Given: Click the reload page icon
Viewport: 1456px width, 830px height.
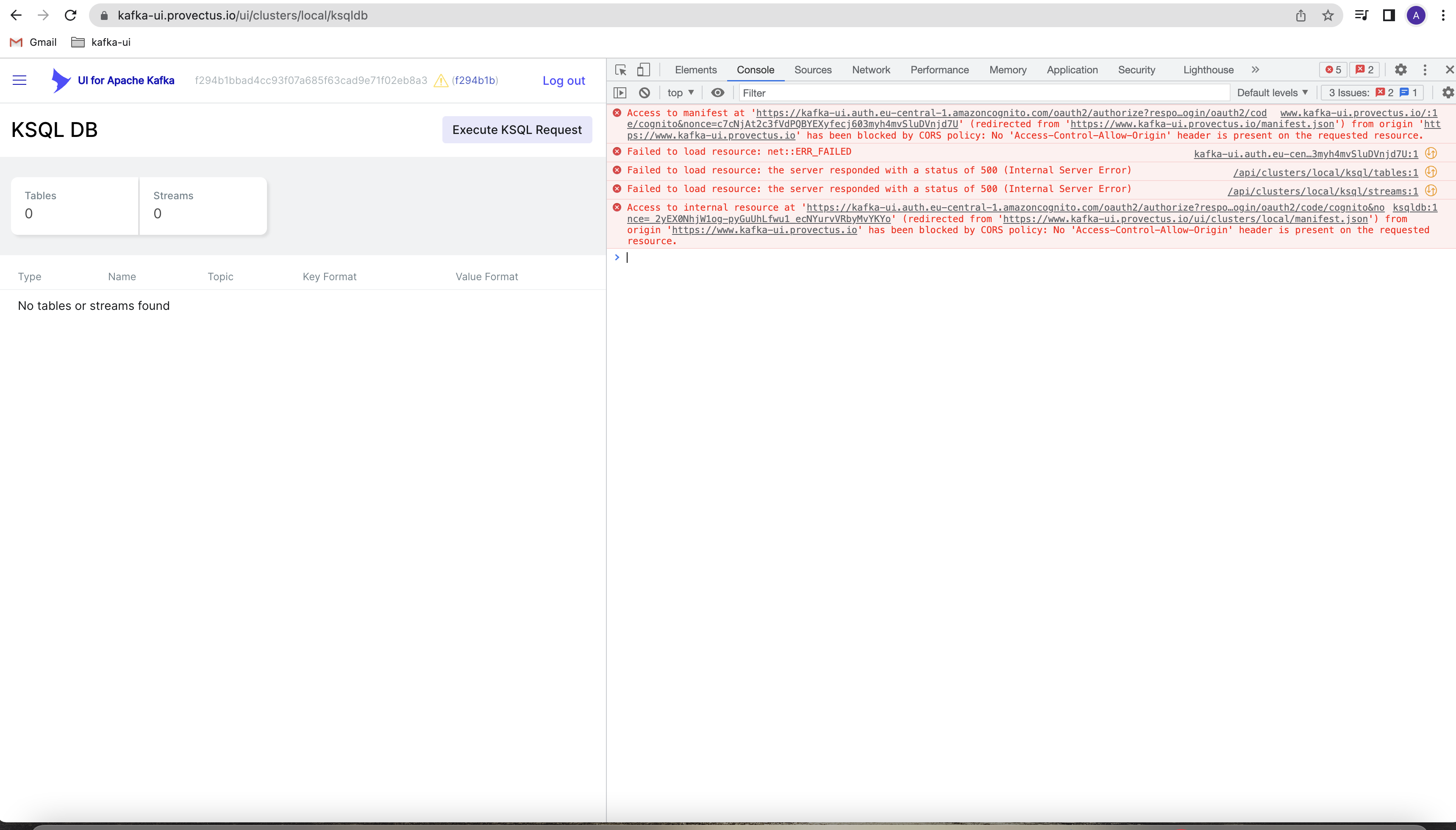Looking at the screenshot, I should [x=71, y=15].
